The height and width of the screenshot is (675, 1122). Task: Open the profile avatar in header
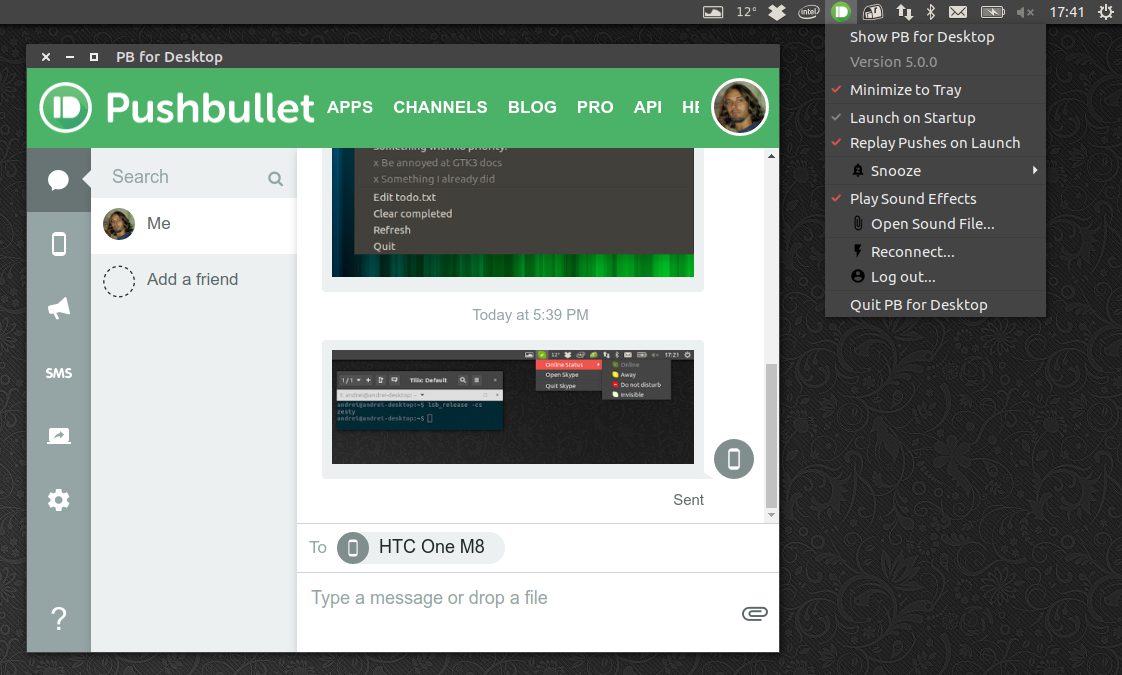[x=740, y=107]
